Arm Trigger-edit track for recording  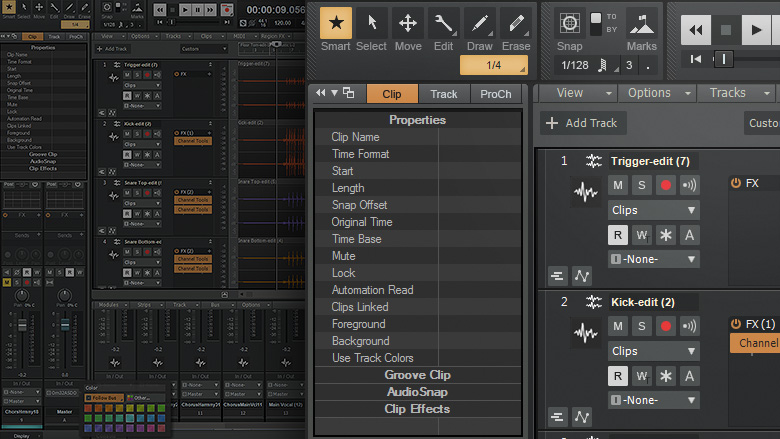coord(666,185)
